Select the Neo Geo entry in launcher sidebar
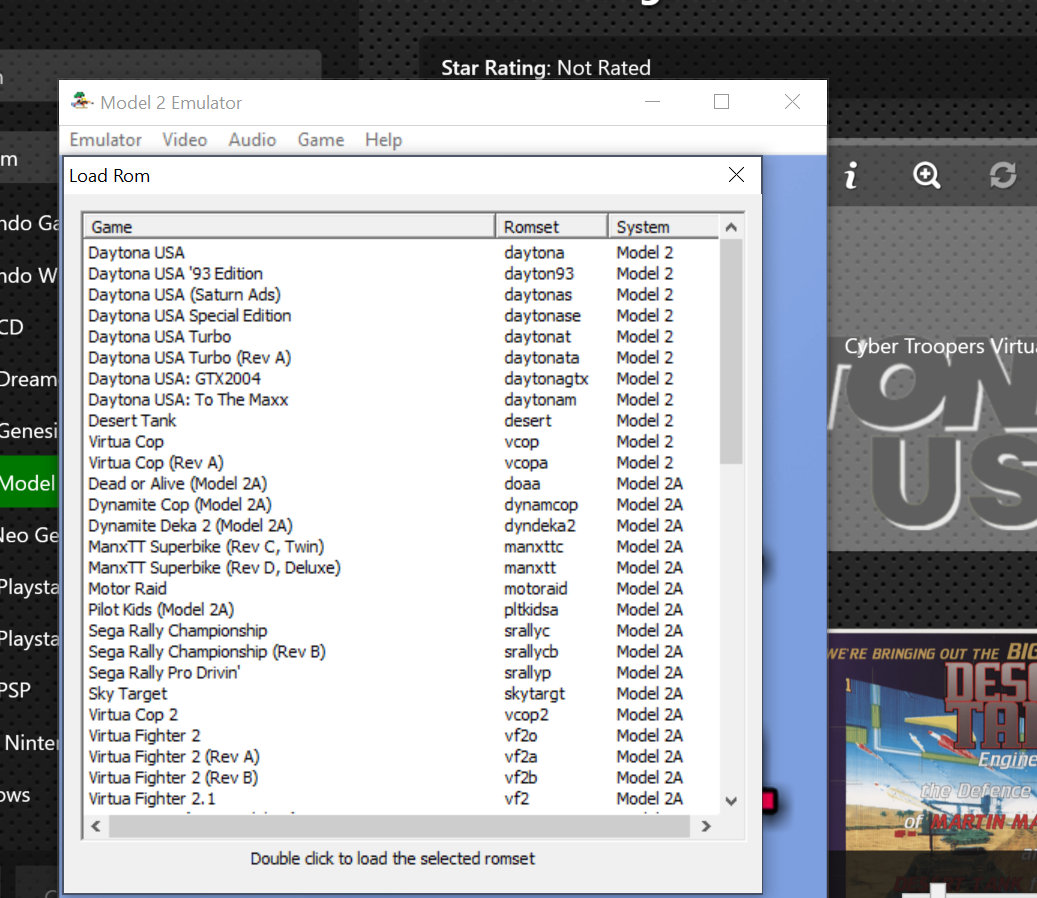Screen dimensions: 1037x898 pos(29,534)
